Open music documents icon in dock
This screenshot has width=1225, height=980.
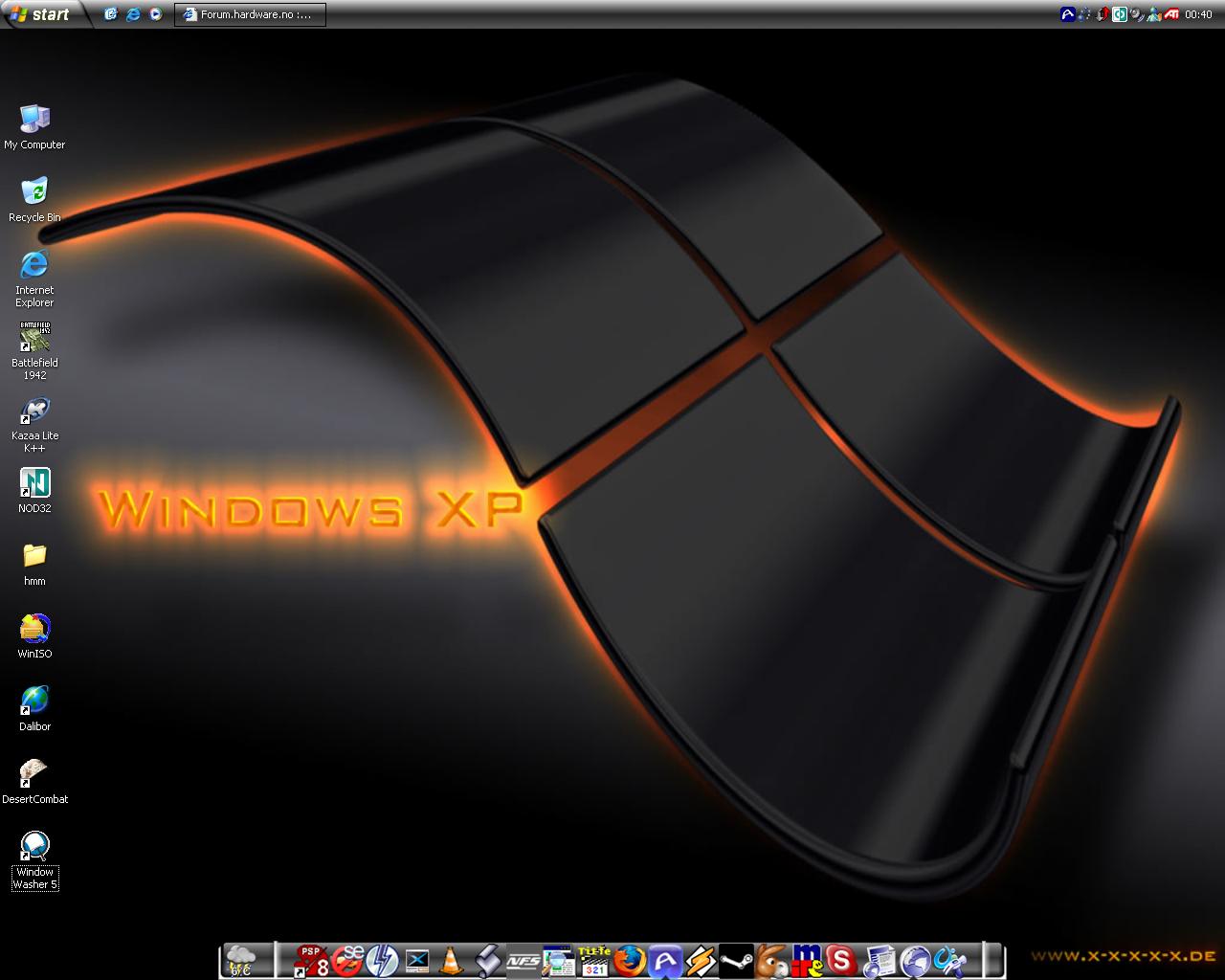(879, 960)
